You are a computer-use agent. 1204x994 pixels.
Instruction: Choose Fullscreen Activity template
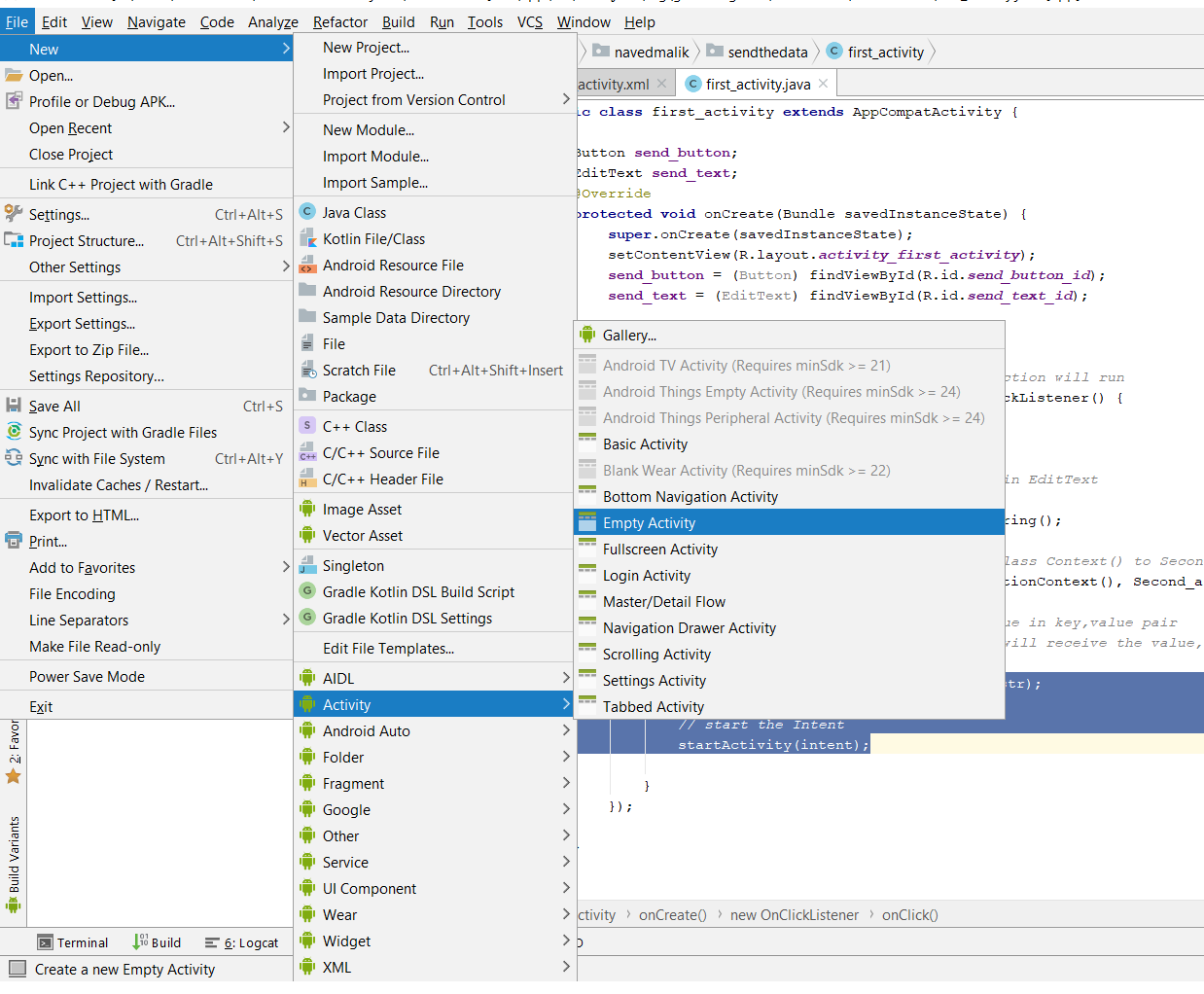[x=790, y=549]
